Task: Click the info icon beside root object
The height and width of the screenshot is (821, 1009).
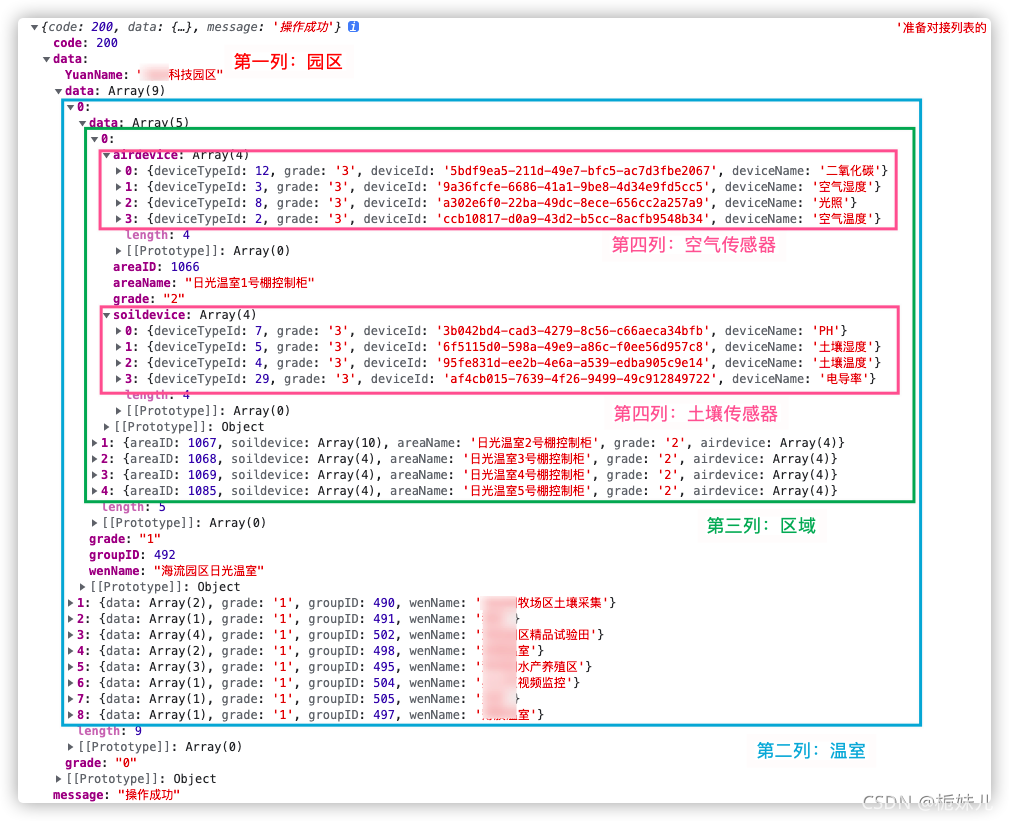Action: pyautogui.click(x=354, y=27)
